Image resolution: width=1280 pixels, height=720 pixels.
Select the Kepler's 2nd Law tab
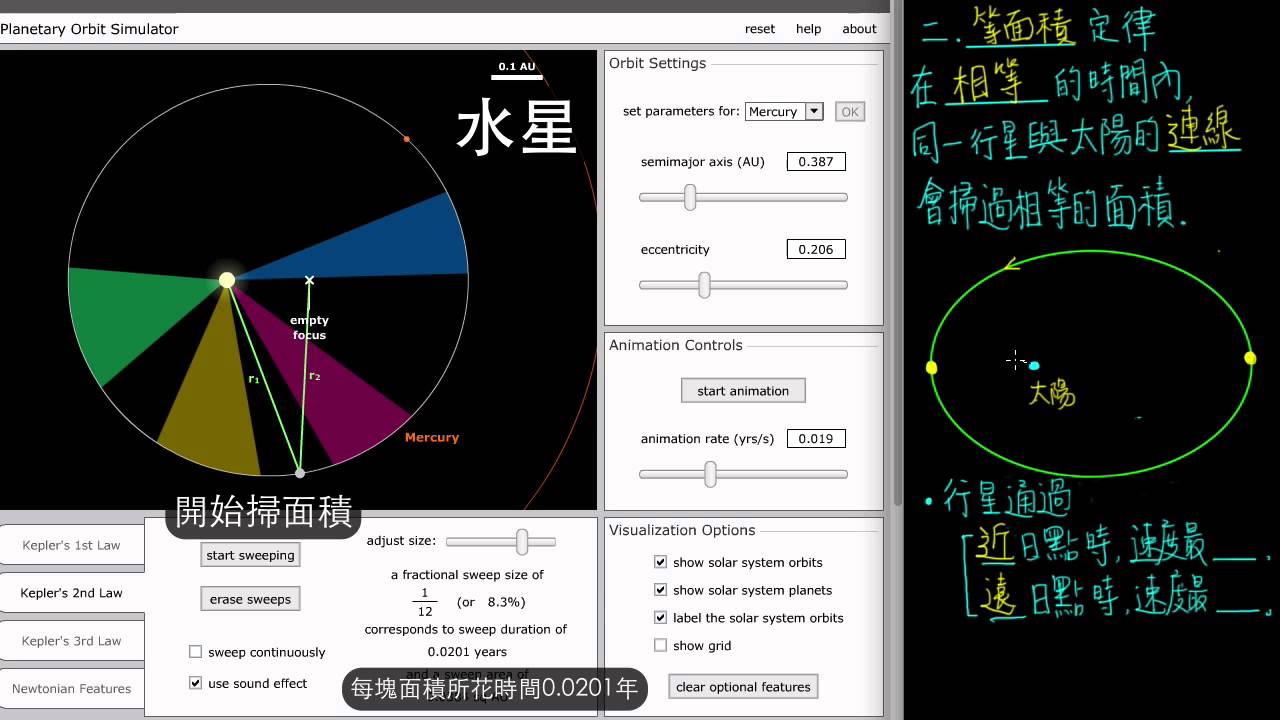[x=71, y=593]
